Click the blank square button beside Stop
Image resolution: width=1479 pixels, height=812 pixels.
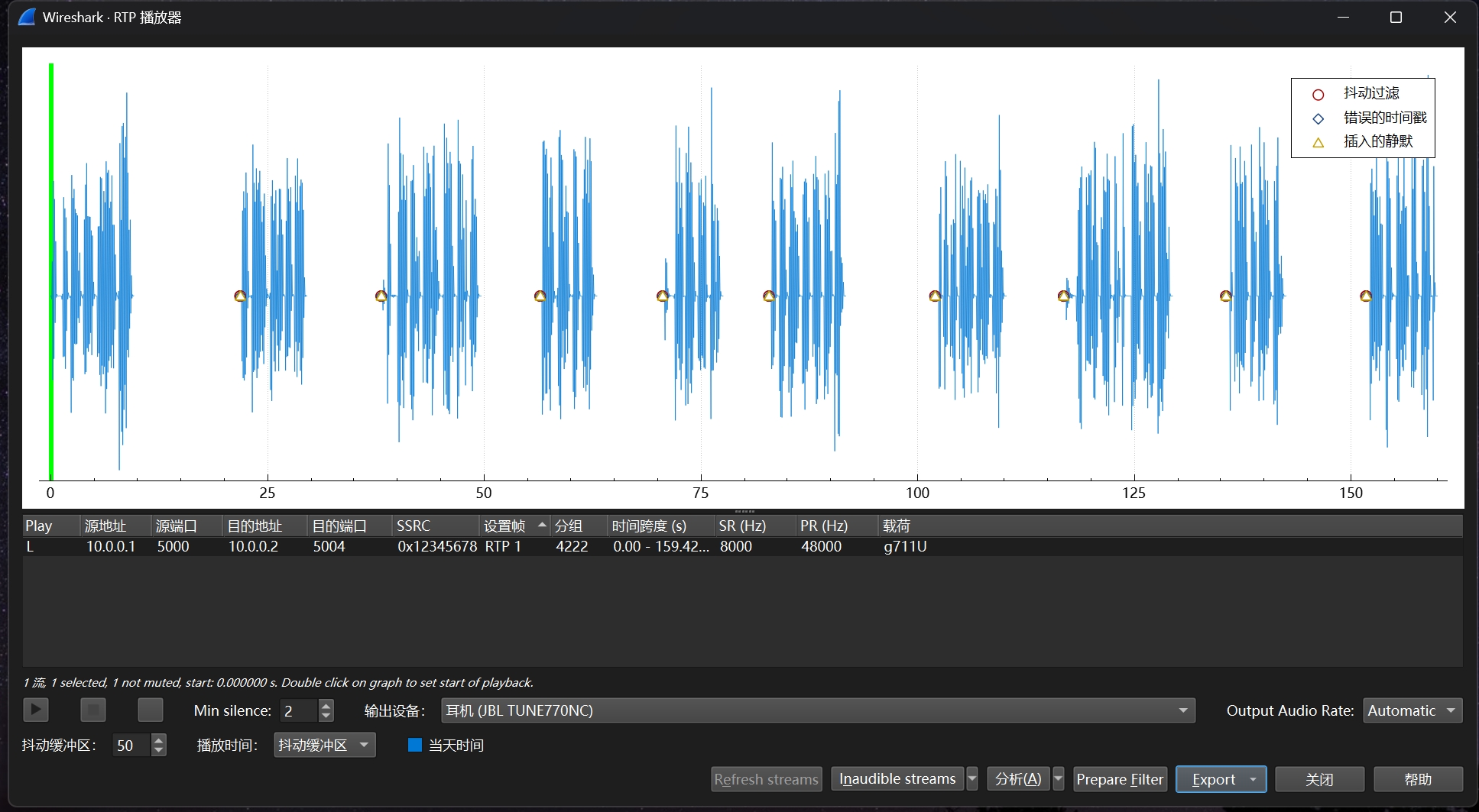pyautogui.click(x=151, y=710)
